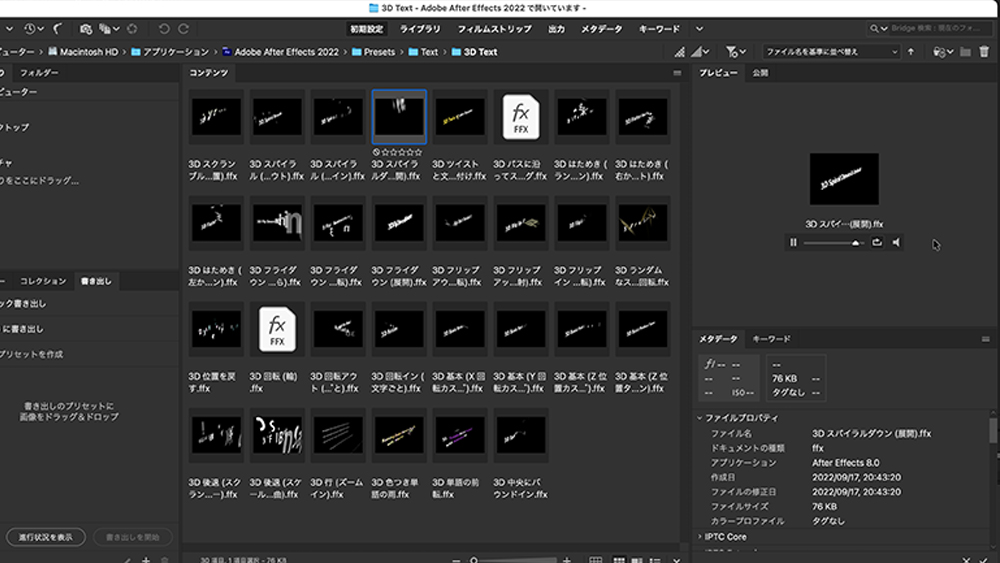
Task: Pause the preview playback
Action: pos(793,242)
